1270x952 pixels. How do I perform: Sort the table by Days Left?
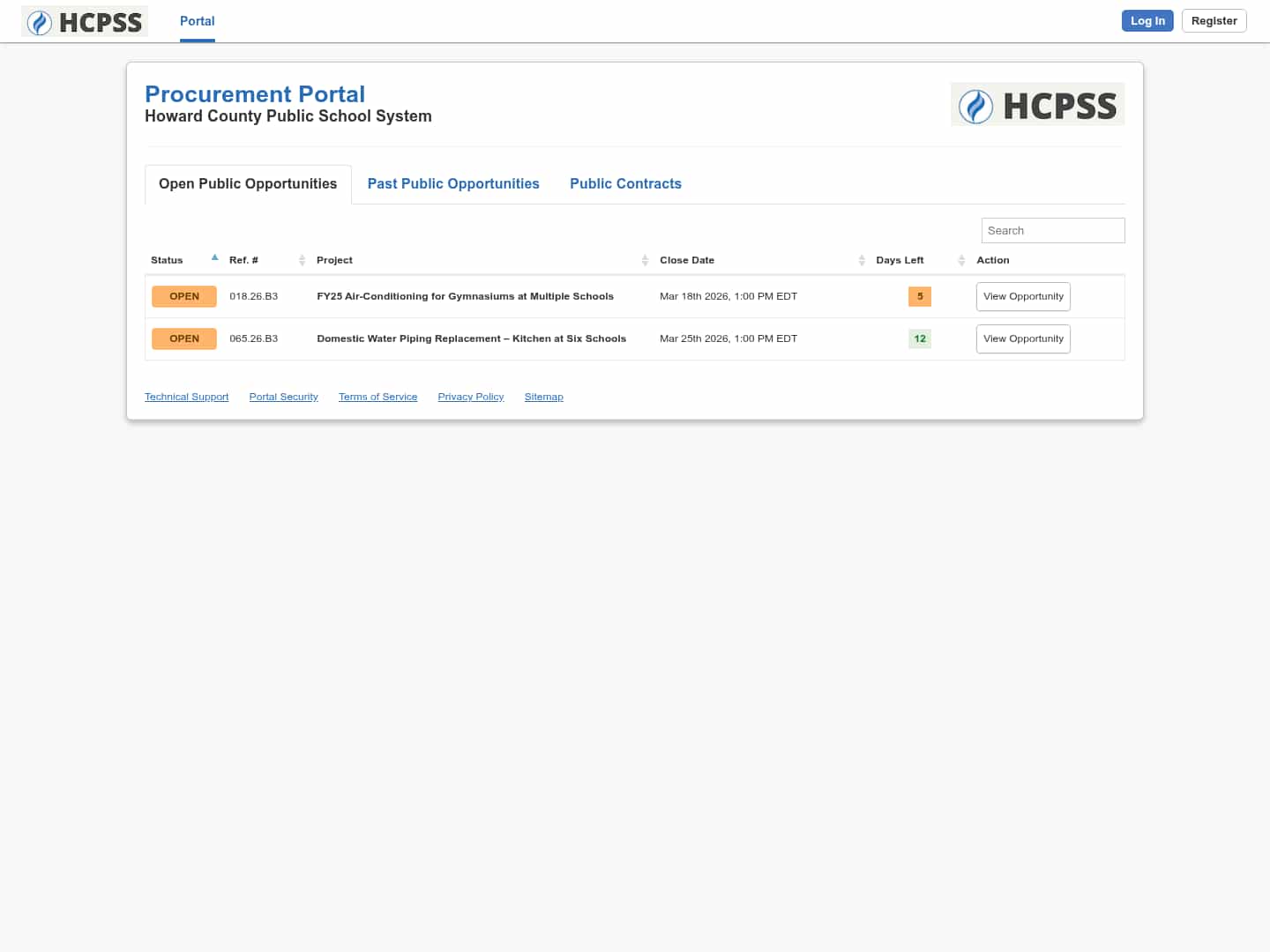(x=961, y=260)
